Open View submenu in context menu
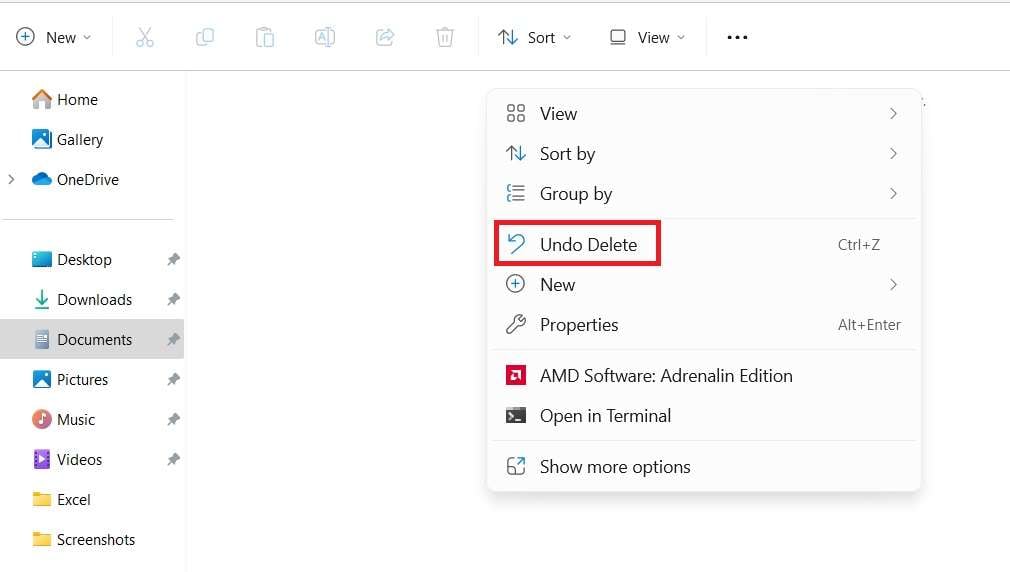Viewport: 1010px width, 572px height. 703,114
